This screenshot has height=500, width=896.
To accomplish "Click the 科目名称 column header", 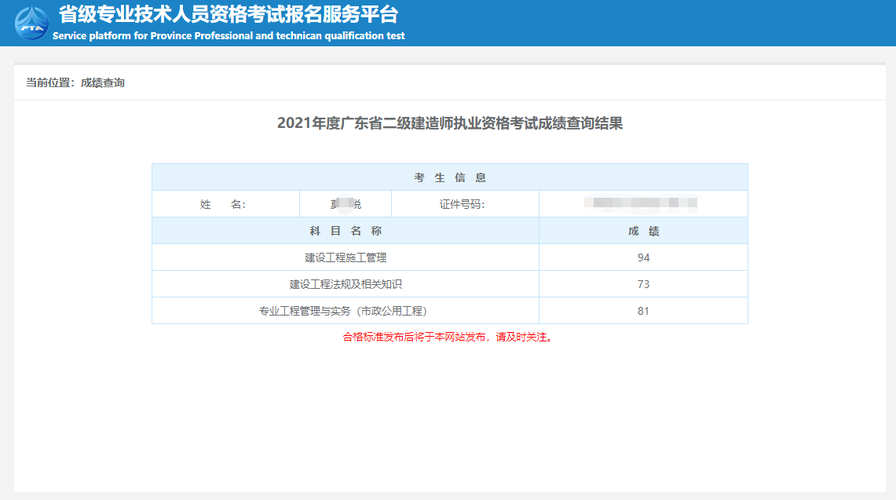I will (x=346, y=231).
